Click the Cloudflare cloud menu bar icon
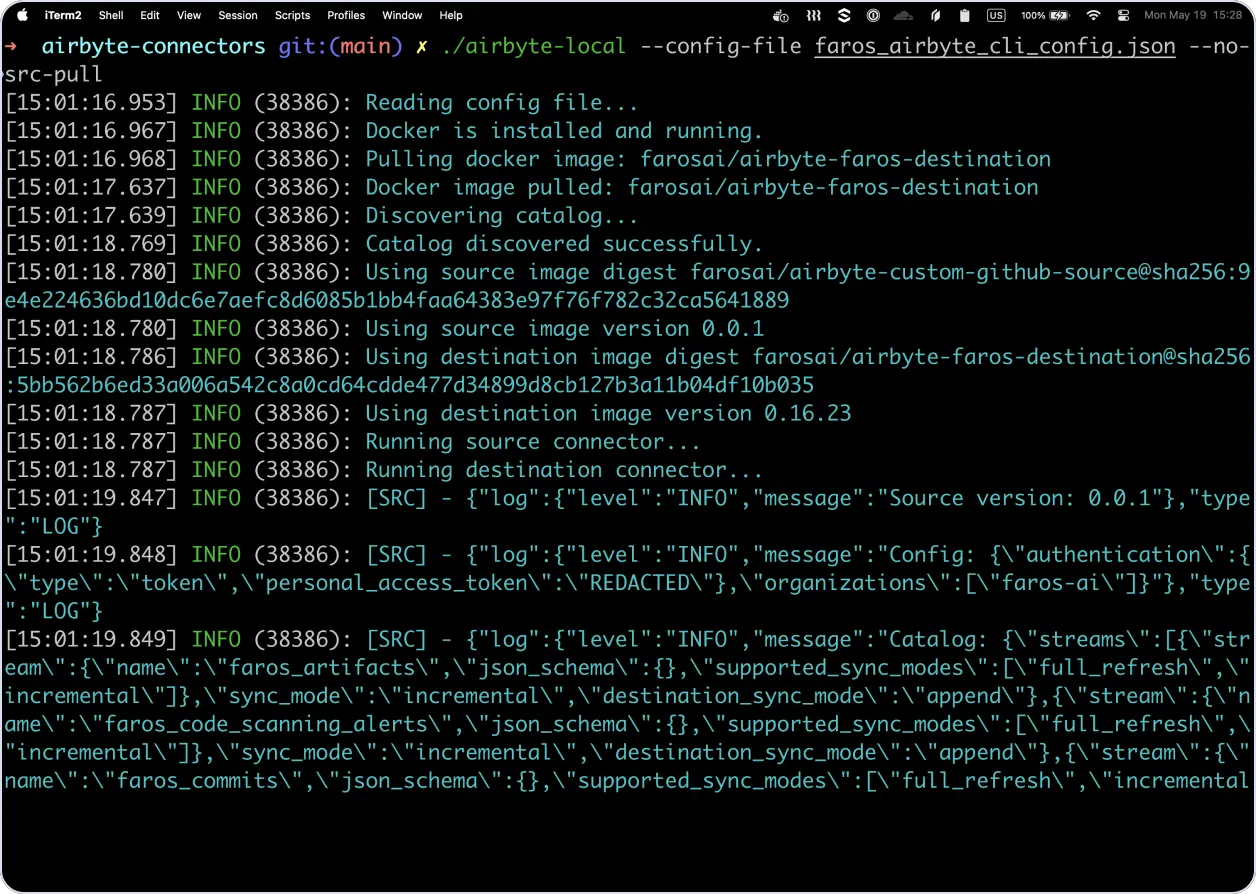1256x894 pixels. 903,15
